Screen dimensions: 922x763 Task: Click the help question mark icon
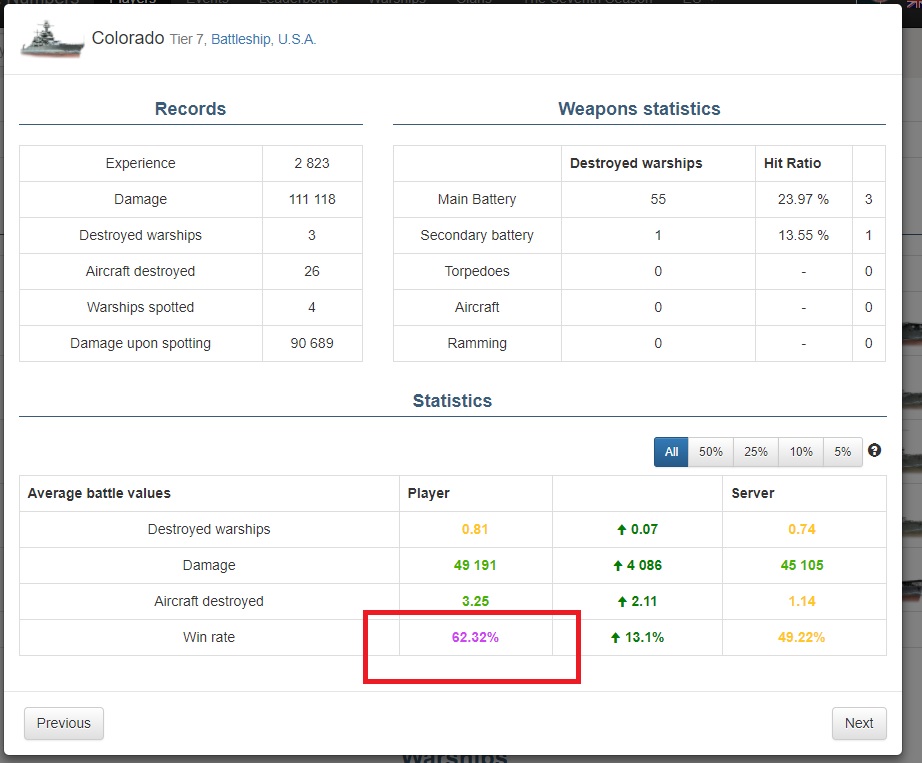click(x=874, y=450)
